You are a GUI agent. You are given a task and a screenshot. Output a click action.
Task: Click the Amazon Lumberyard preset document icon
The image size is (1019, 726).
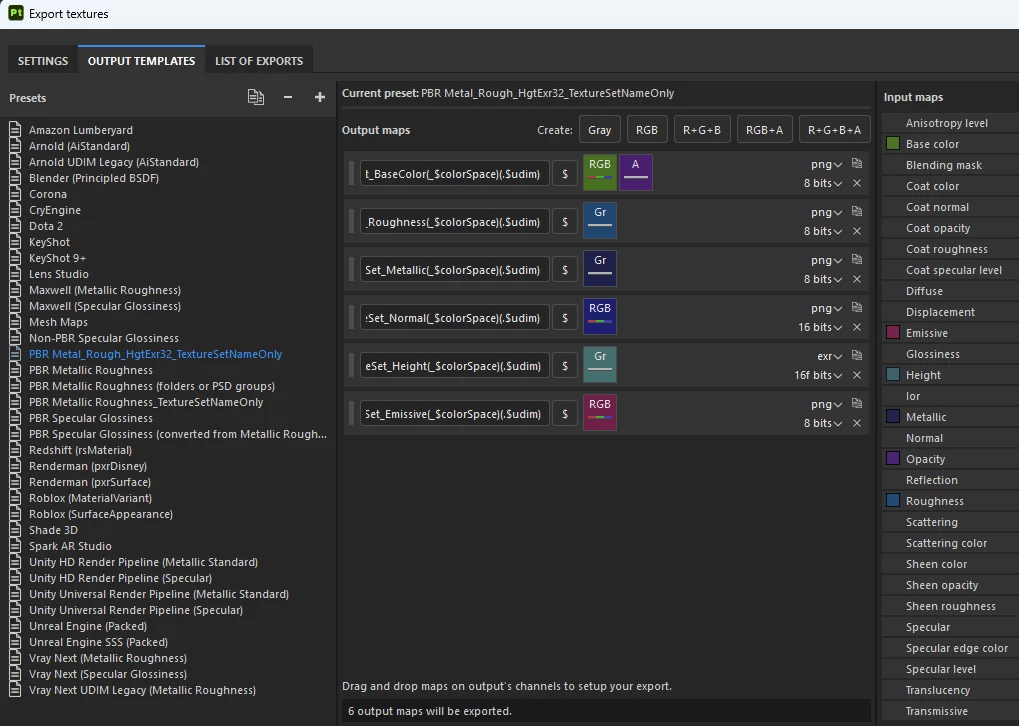[x=16, y=130]
